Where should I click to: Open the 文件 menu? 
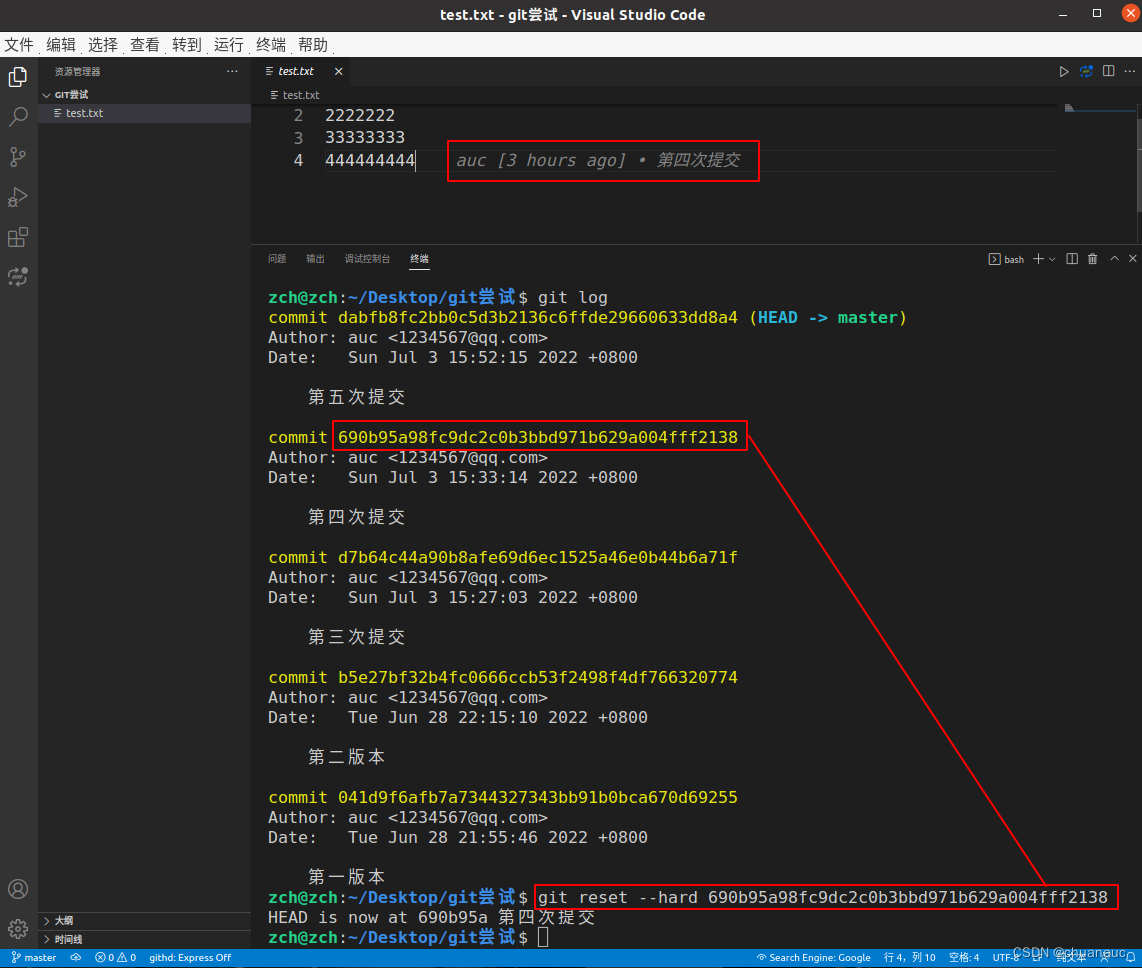[19, 45]
